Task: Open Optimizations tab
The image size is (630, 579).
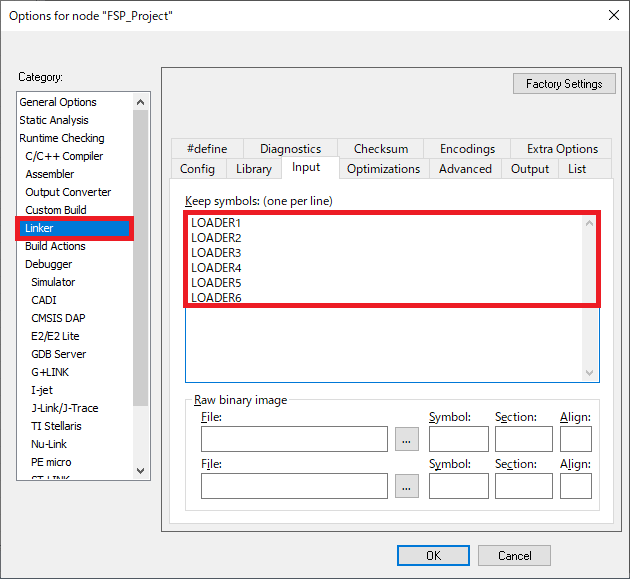Action: click(384, 169)
